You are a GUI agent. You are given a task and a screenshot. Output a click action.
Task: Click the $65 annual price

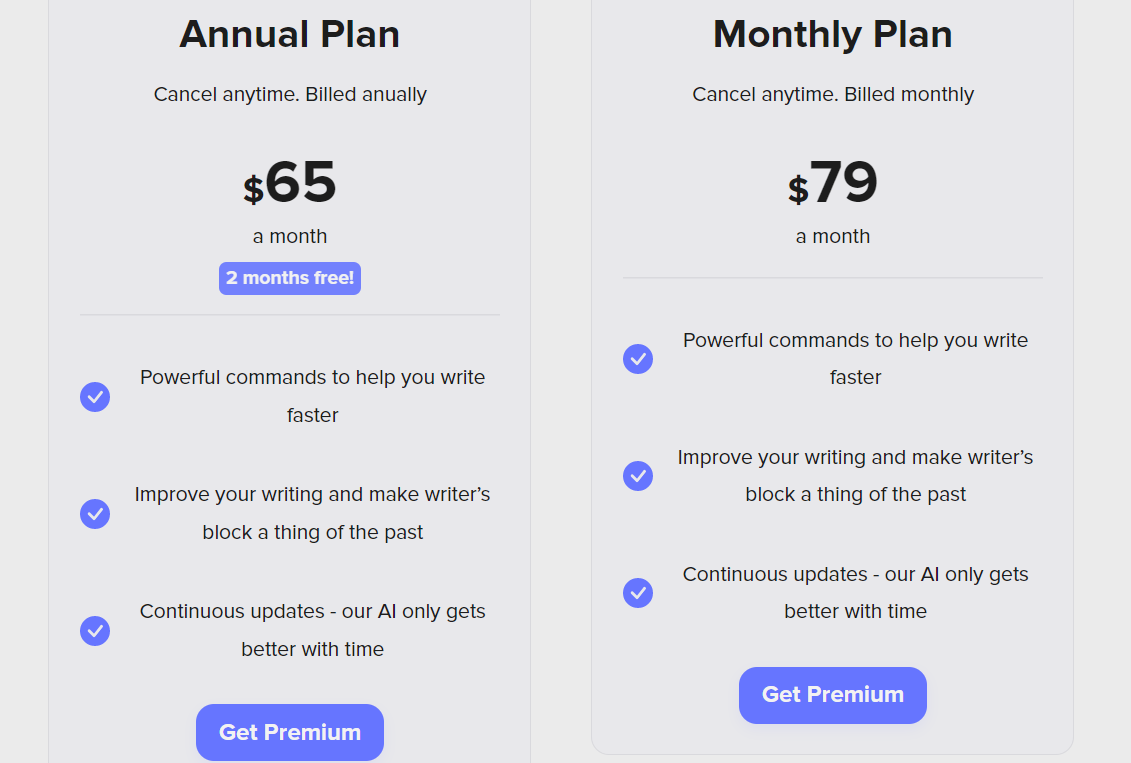click(x=290, y=183)
